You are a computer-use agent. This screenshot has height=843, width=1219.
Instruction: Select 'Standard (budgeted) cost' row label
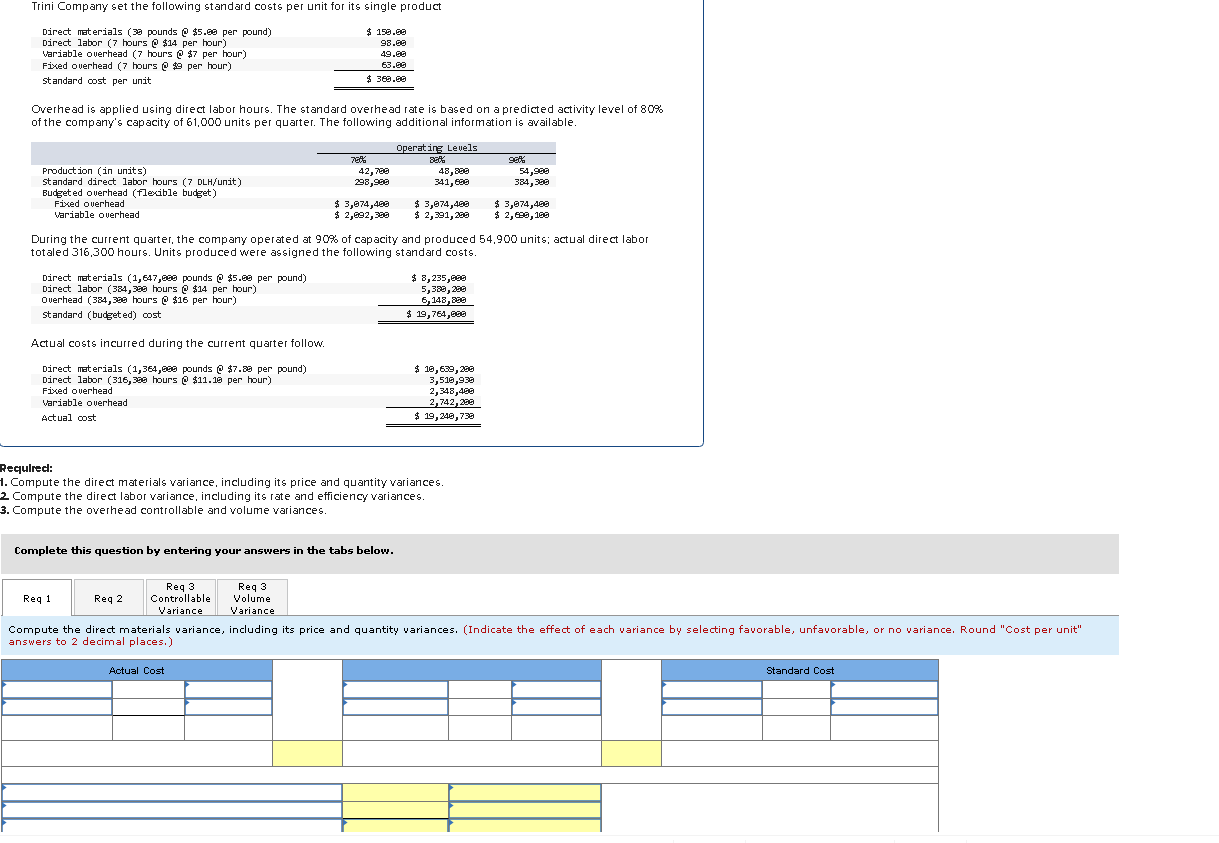coord(101,315)
